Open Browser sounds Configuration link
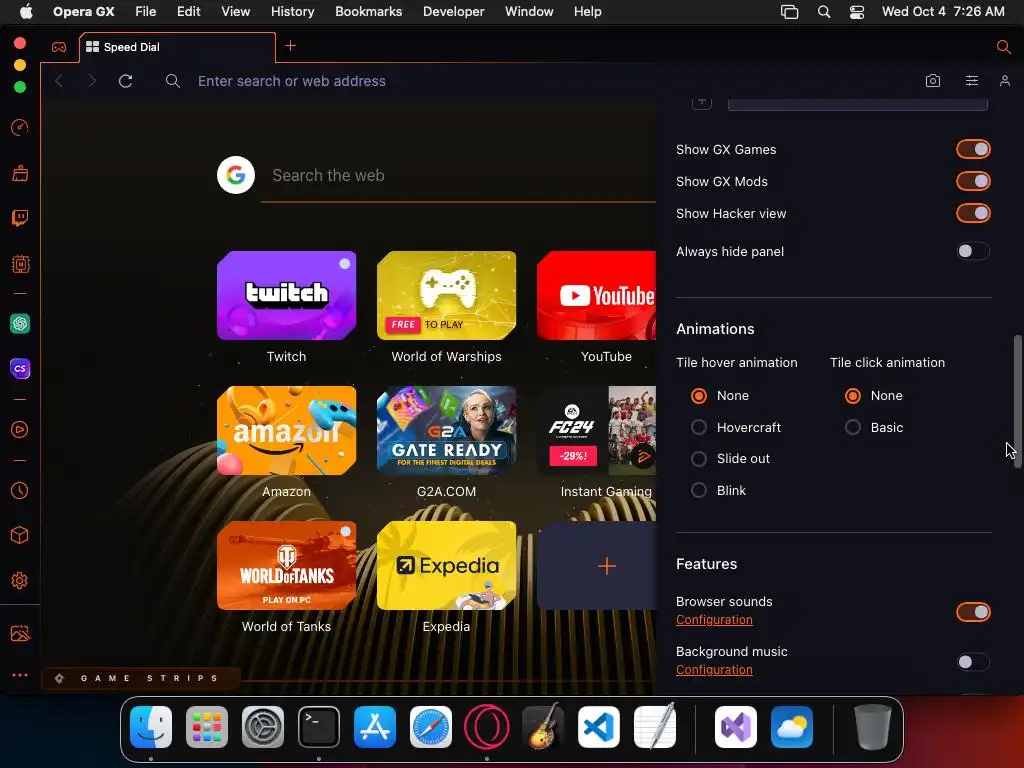This screenshot has width=1024, height=768. pyautogui.click(x=714, y=620)
